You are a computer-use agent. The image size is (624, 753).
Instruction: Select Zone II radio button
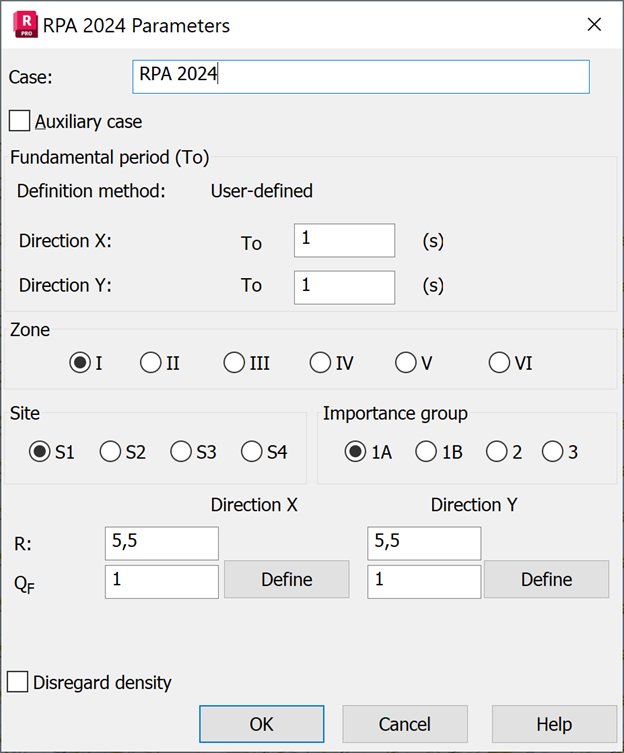tap(151, 363)
